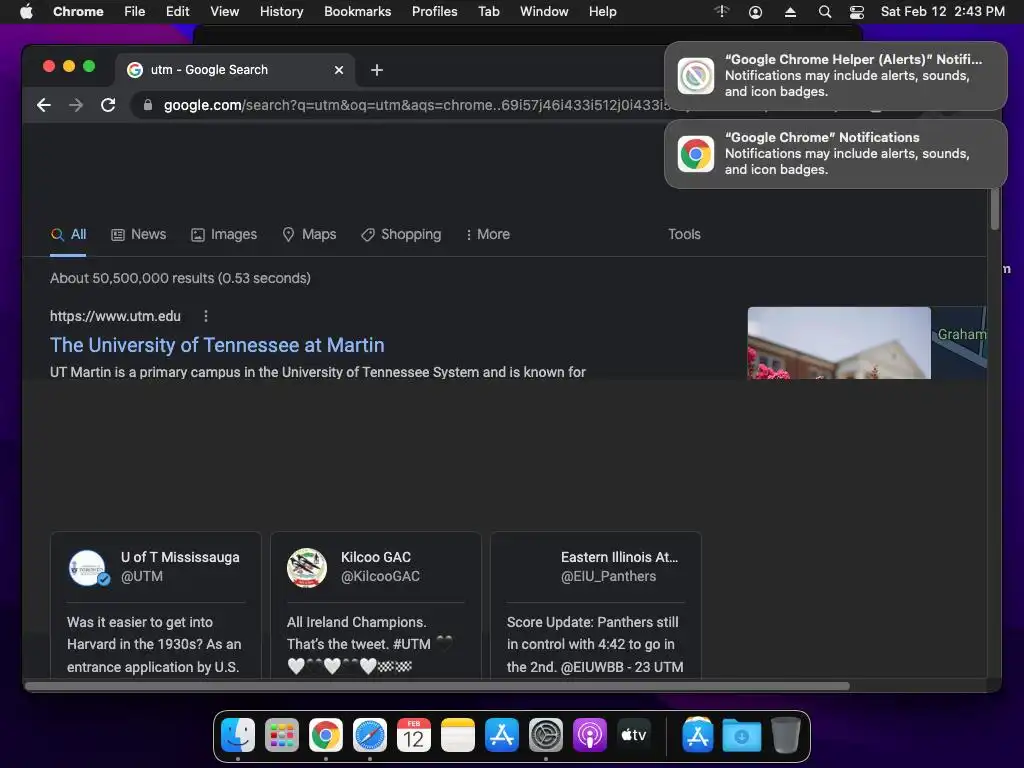Image resolution: width=1024 pixels, height=768 pixels.
Task: Open The University of Tennessee at Martin link
Action: point(217,345)
